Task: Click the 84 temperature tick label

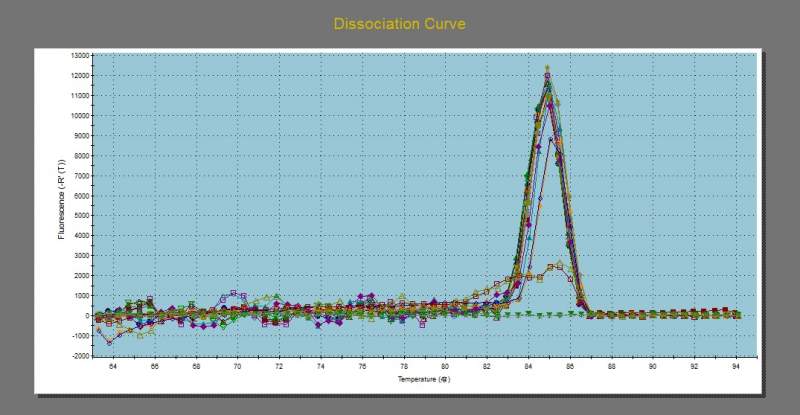Action: click(x=528, y=366)
